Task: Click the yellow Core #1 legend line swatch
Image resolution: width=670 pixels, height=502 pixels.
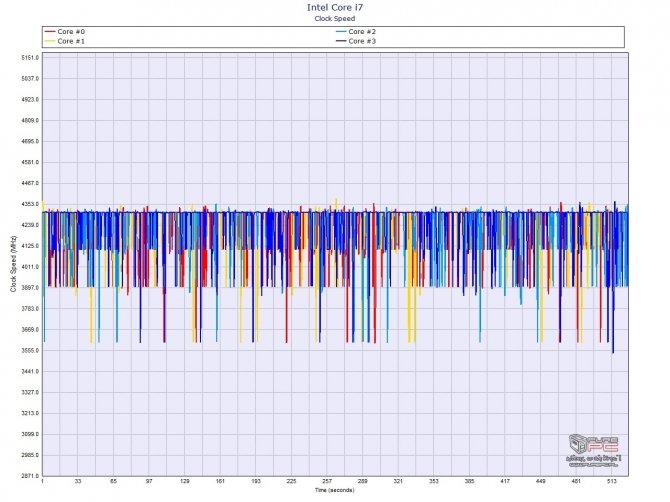Action: 50,41
